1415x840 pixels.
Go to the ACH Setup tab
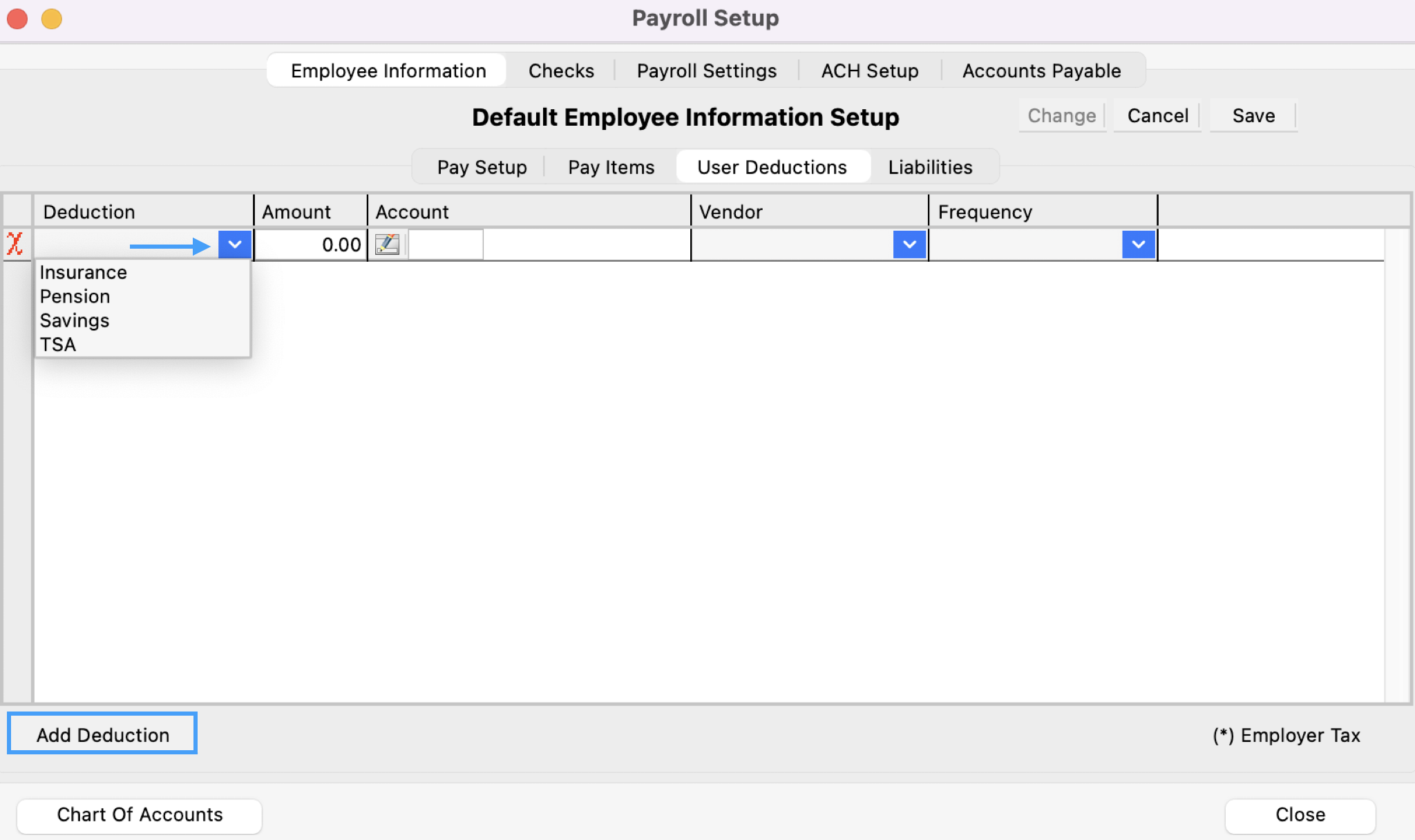[869, 70]
